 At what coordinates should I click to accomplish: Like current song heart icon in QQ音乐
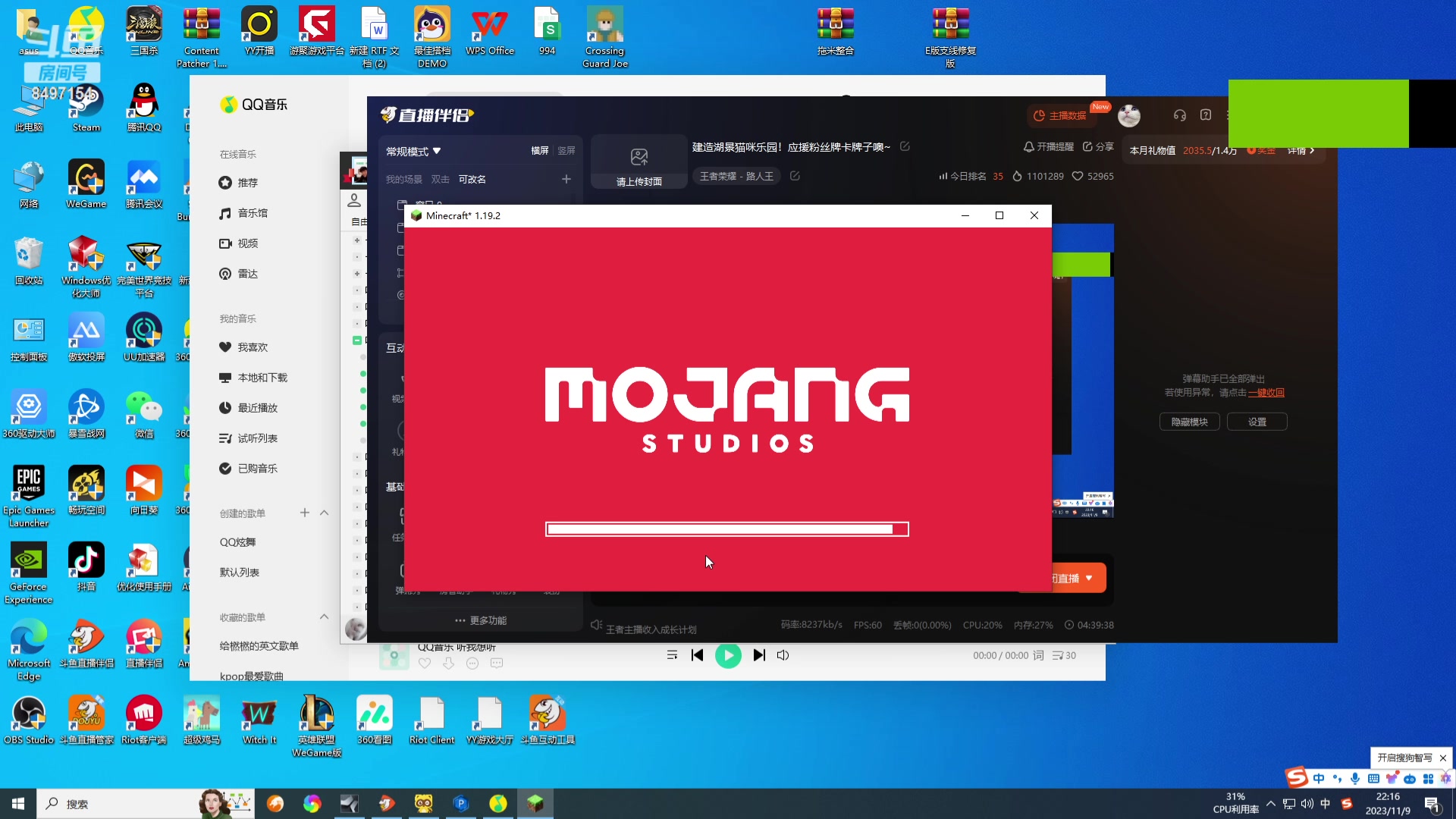pos(425,663)
